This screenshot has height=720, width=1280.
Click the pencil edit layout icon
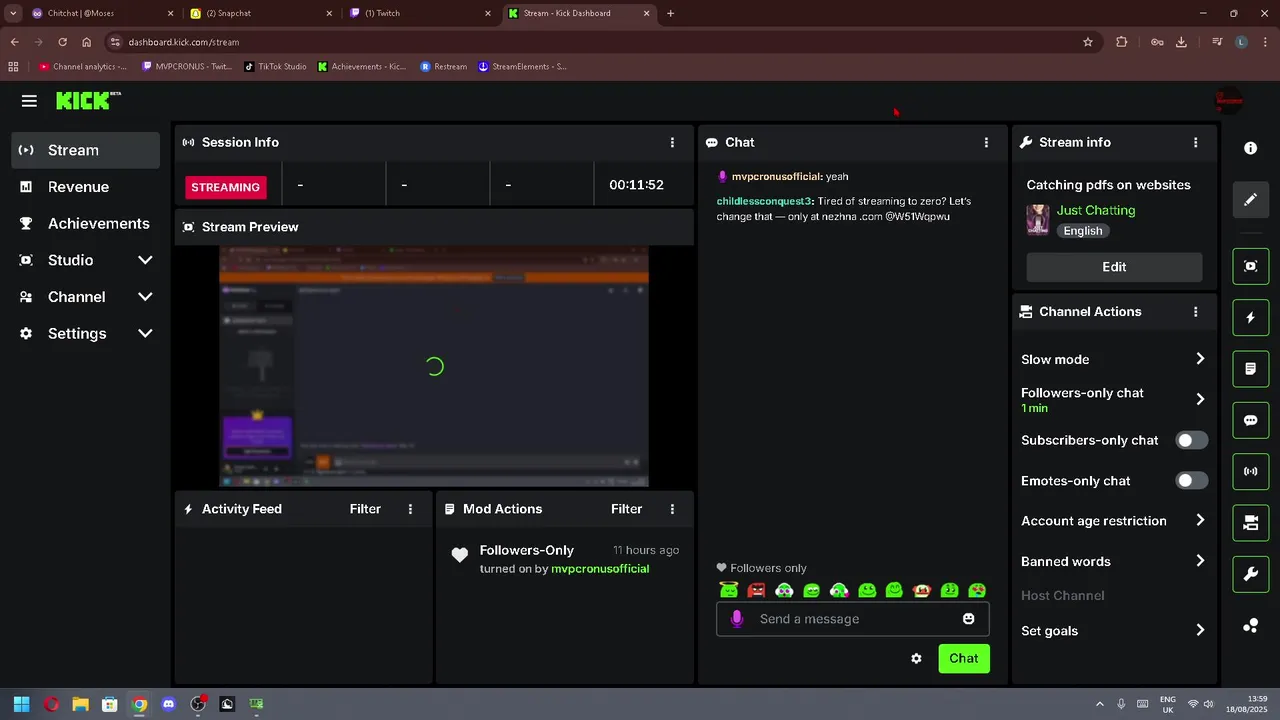click(1250, 199)
